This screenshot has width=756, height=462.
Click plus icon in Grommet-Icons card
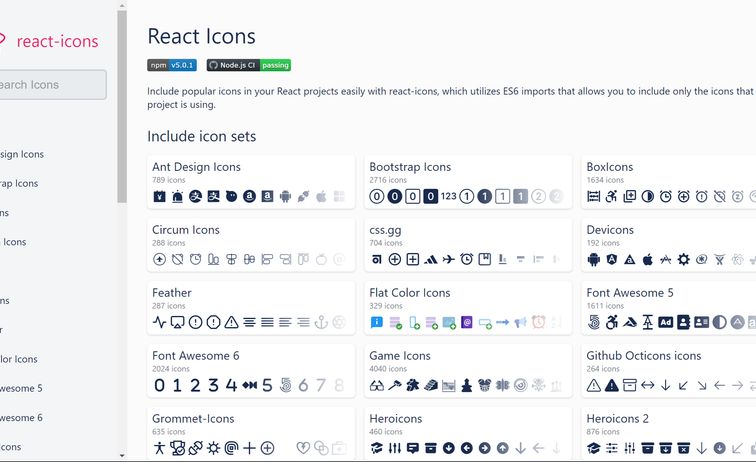point(249,448)
